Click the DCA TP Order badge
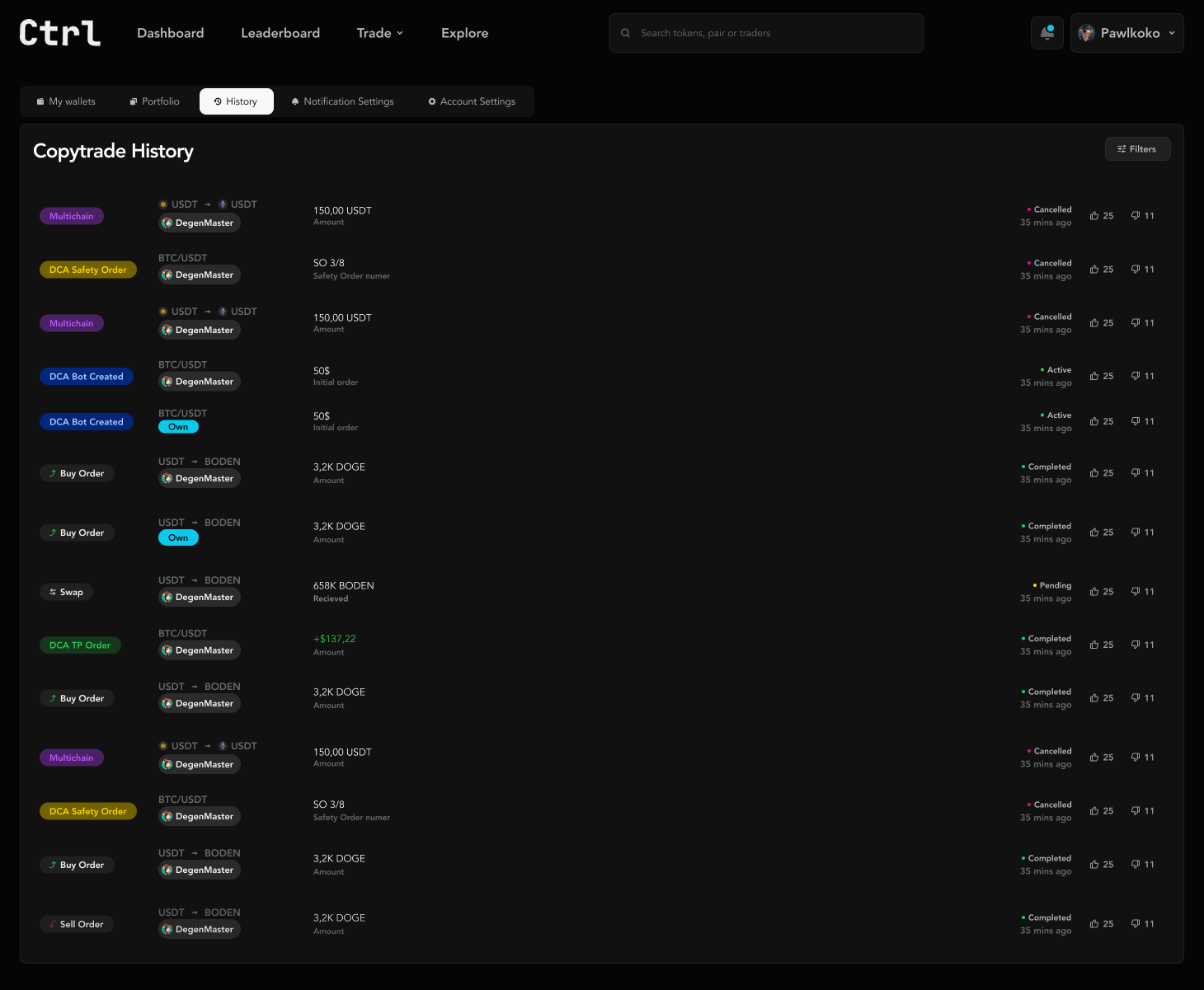 tap(80, 645)
